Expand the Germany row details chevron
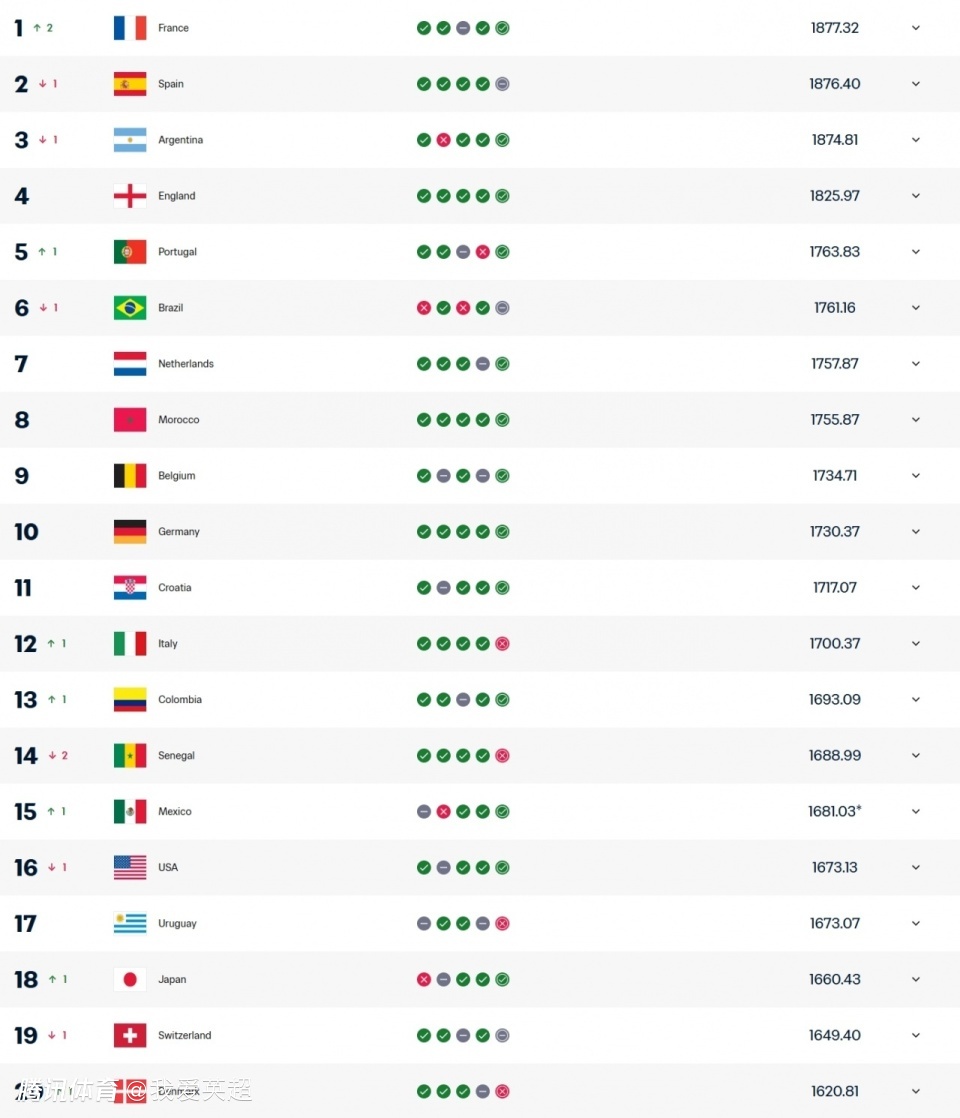 pos(915,532)
